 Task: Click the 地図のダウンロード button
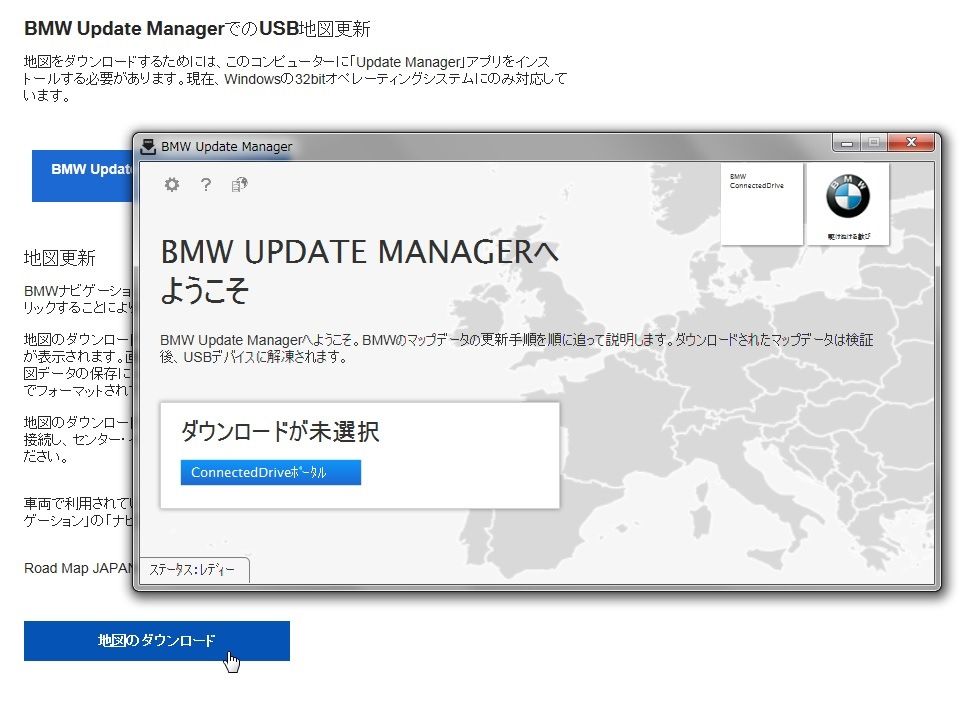pyautogui.click(x=157, y=641)
